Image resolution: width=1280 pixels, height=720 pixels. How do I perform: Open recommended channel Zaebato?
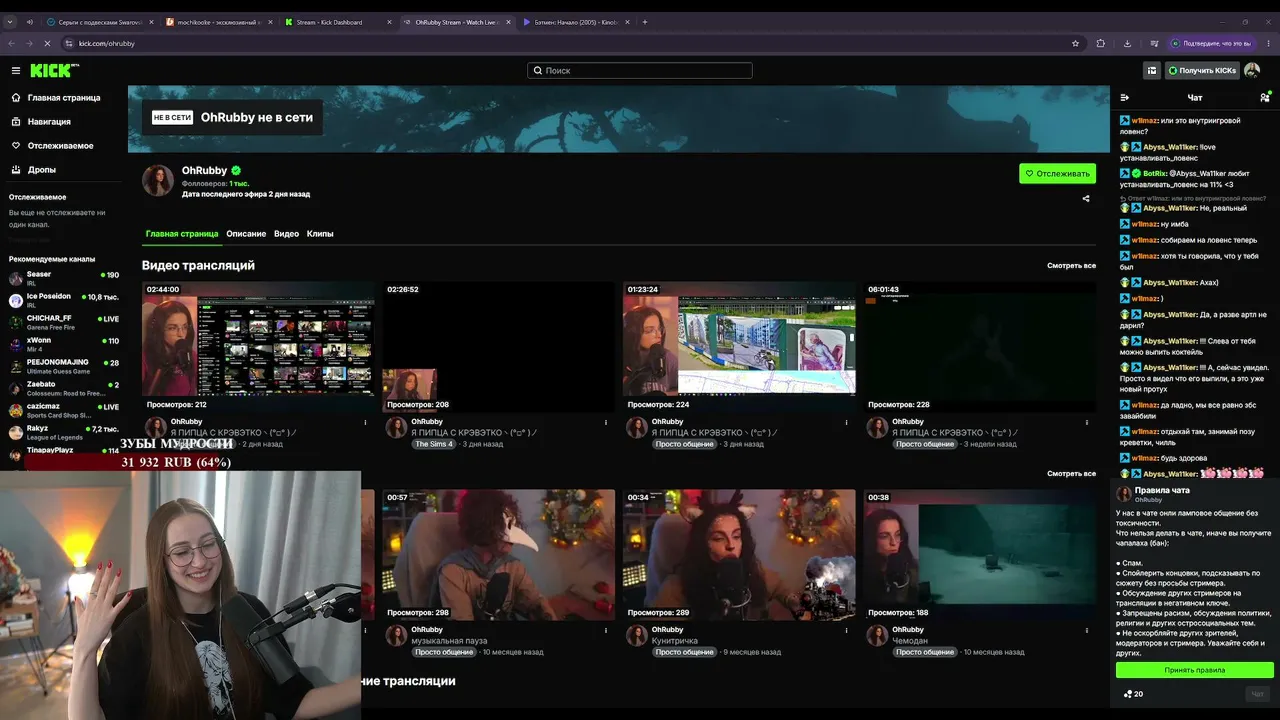click(64, 388)
